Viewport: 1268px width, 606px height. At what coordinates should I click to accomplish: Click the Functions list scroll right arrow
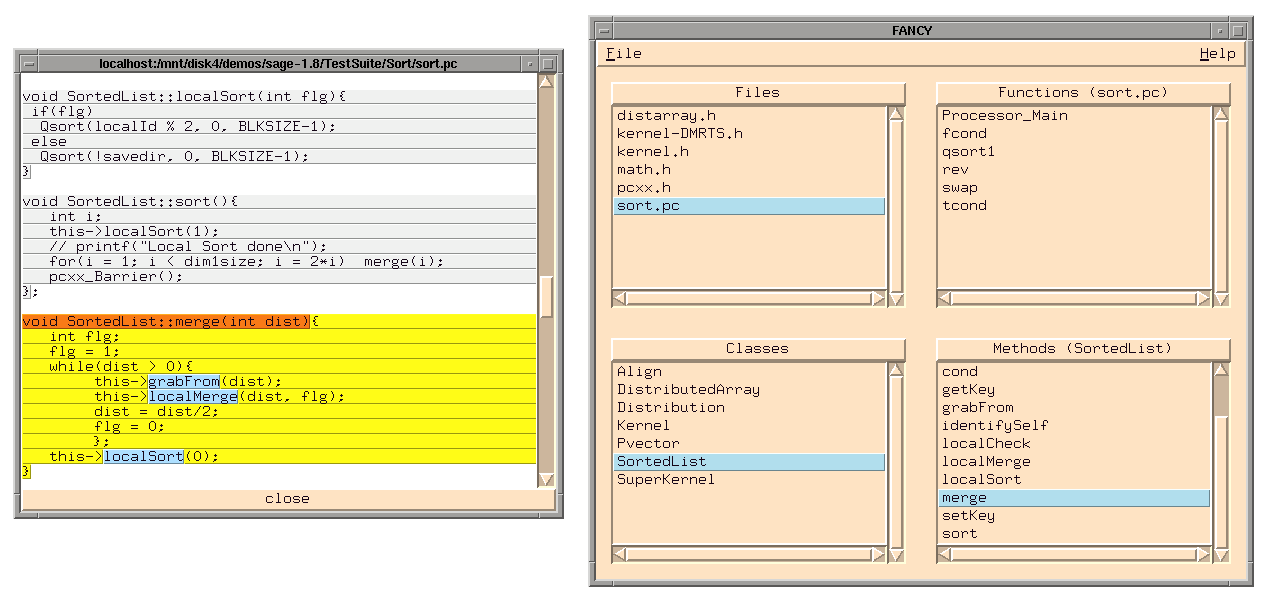point(1203,298)
